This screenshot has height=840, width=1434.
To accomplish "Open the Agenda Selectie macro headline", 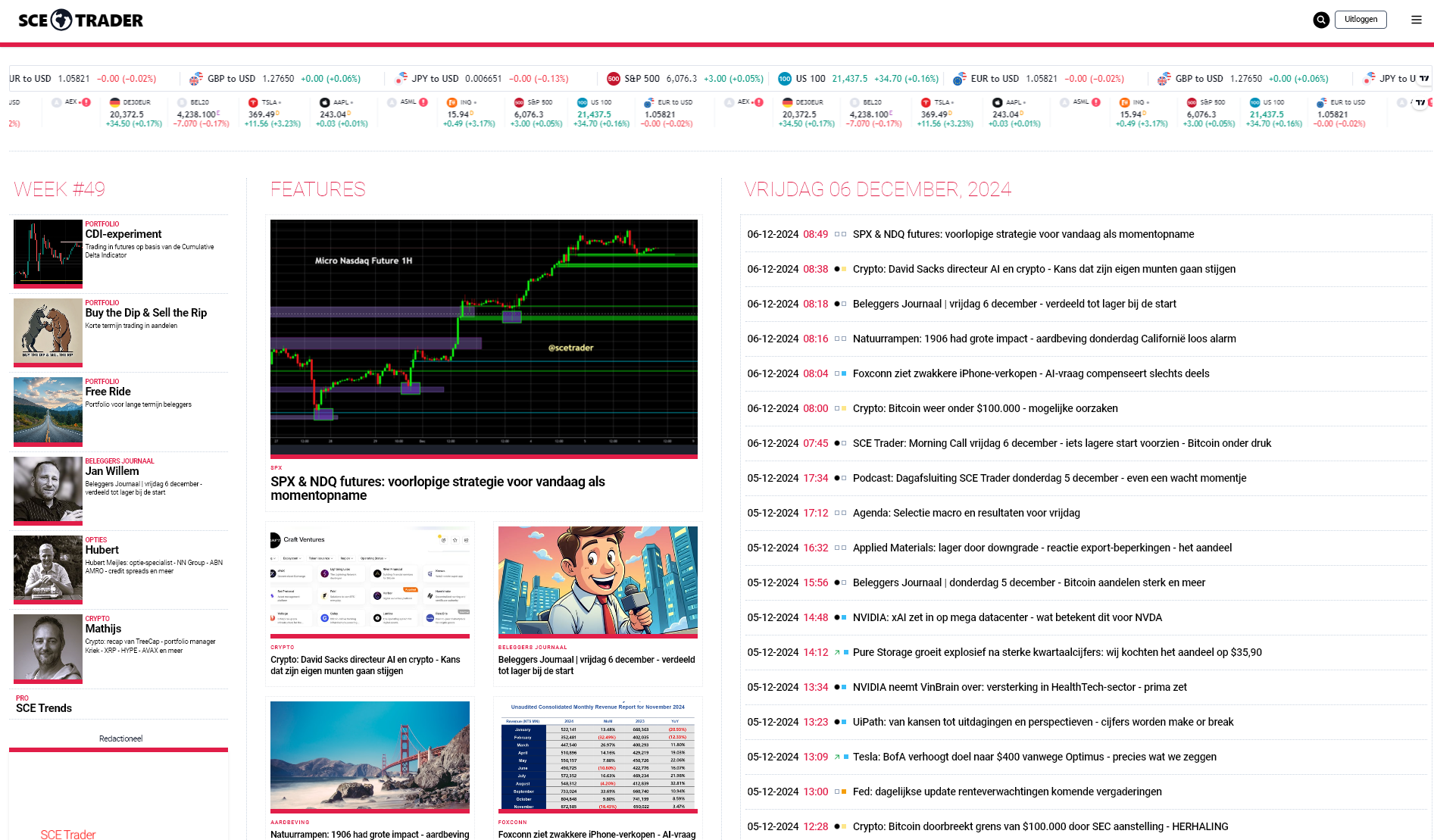I will 967,513.
